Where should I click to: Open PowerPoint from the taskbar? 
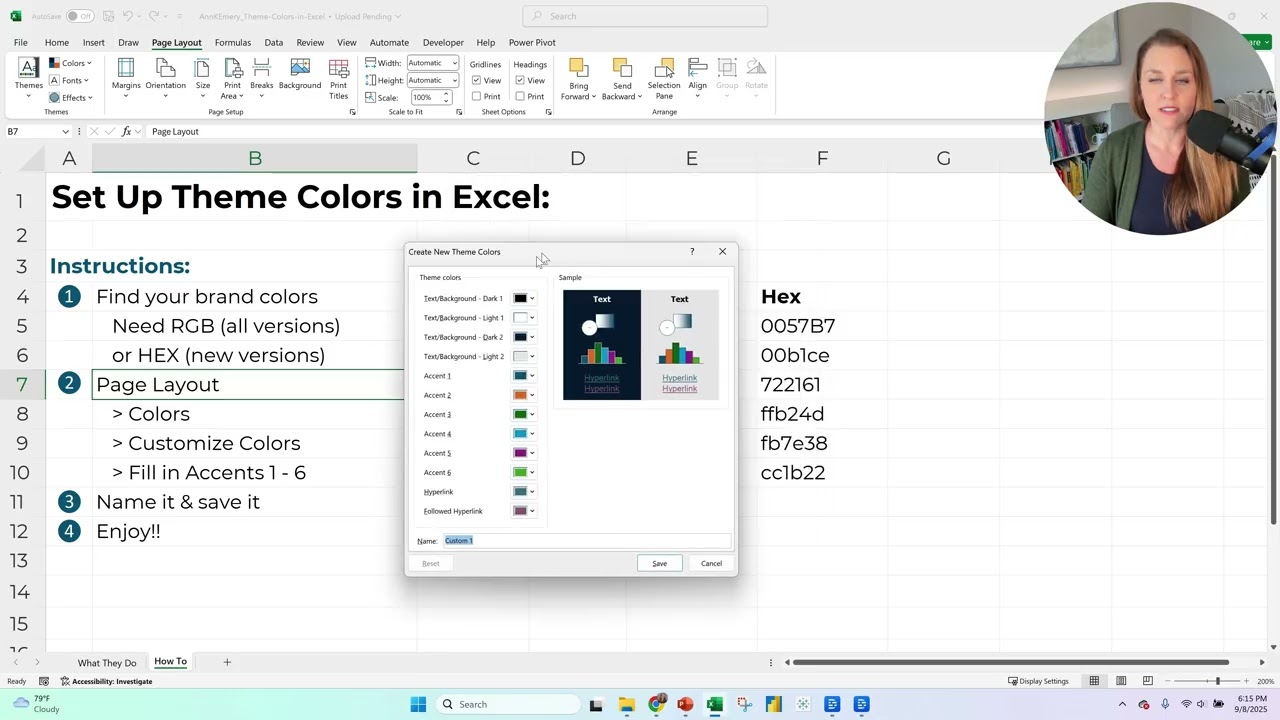click(685, 704)
